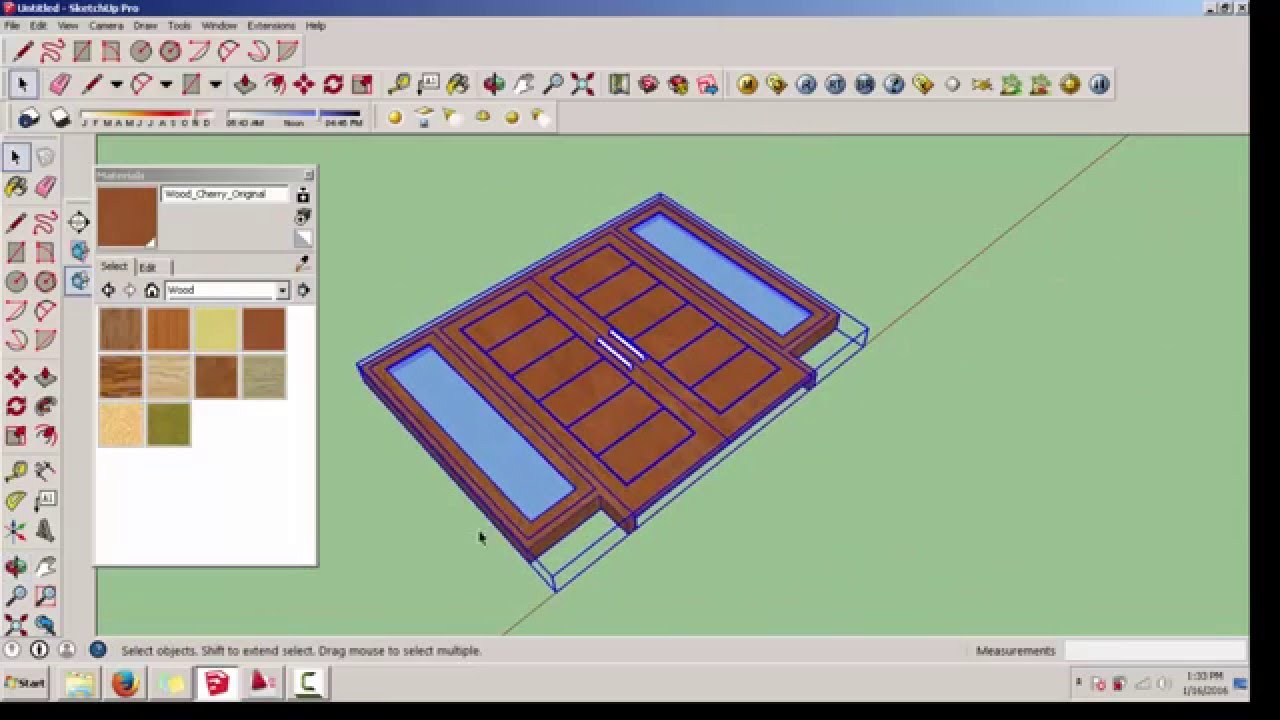Open the Extensions menu
This screenshot has height=720, width=1280.
coord(271,25)
